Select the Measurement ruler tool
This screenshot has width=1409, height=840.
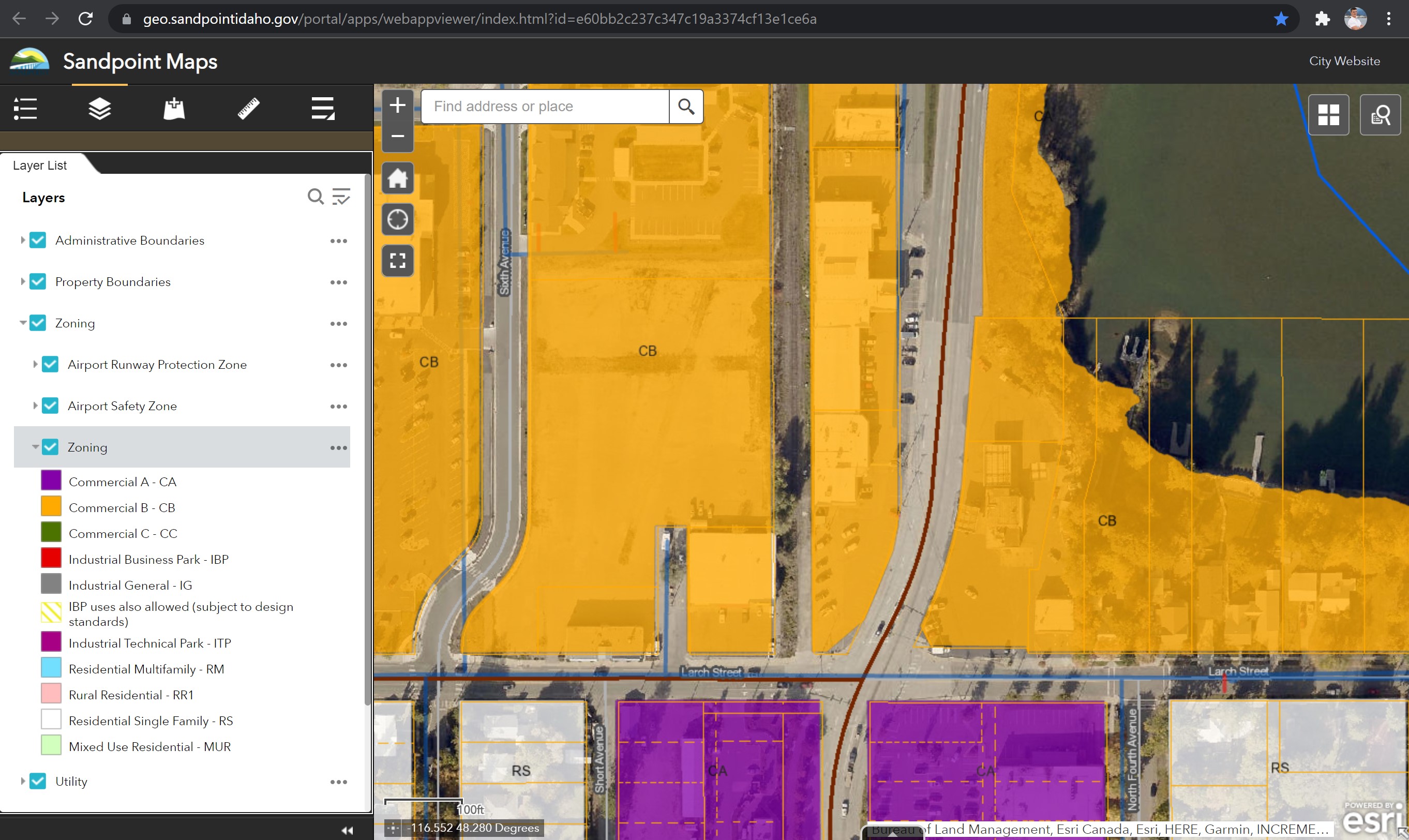pyautogui.click(x=248, y=108)
